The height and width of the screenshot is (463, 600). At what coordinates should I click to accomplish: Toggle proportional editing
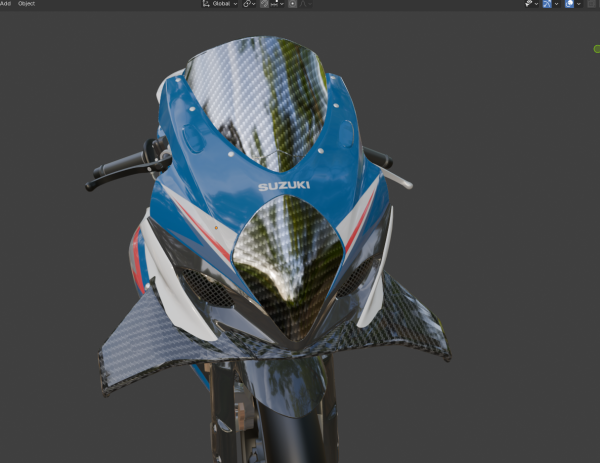click(x=292, y=4)
